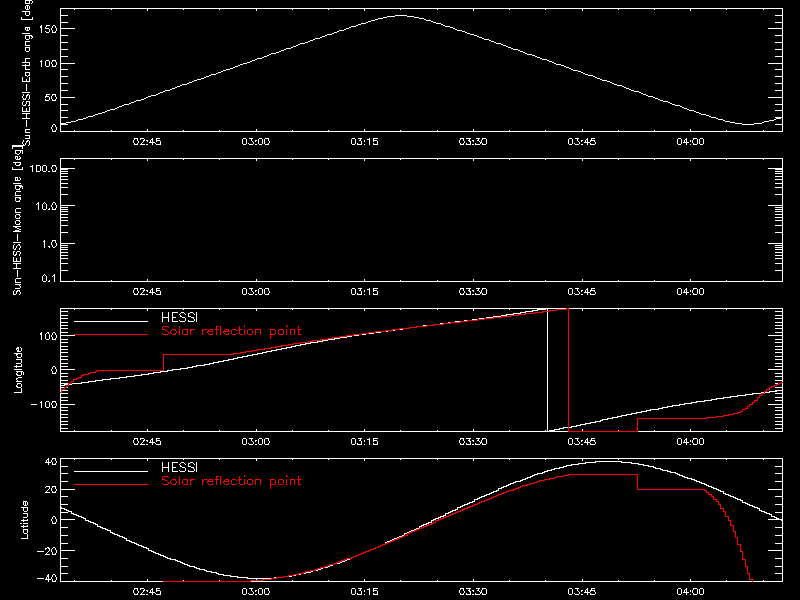Click the Latitude axis label

pyautogui.click(x=24, y=520)
